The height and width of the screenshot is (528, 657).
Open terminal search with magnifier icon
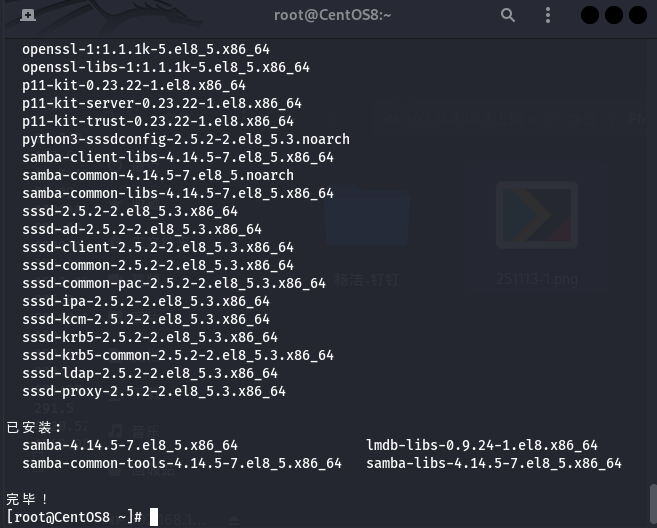click(508, 15)
